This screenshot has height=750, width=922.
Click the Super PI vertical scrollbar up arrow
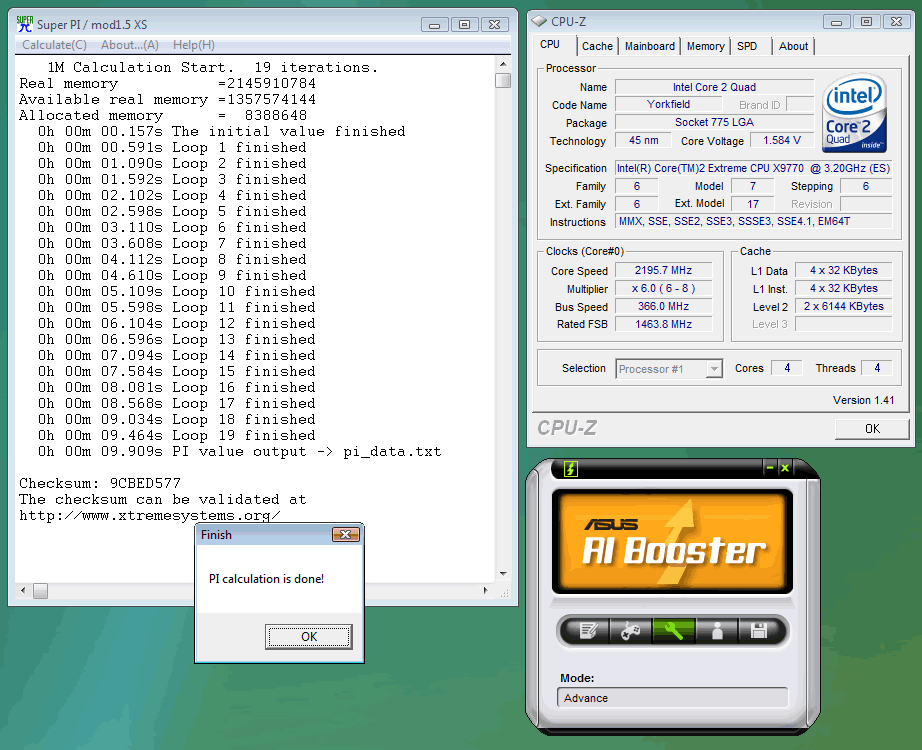[x=503, y=64]
